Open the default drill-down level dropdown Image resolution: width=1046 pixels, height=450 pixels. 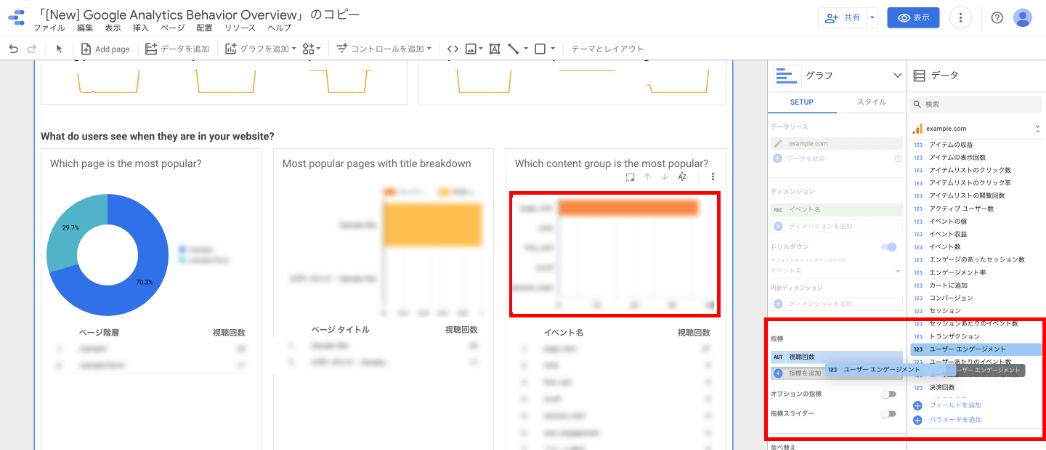click(837, 271)
